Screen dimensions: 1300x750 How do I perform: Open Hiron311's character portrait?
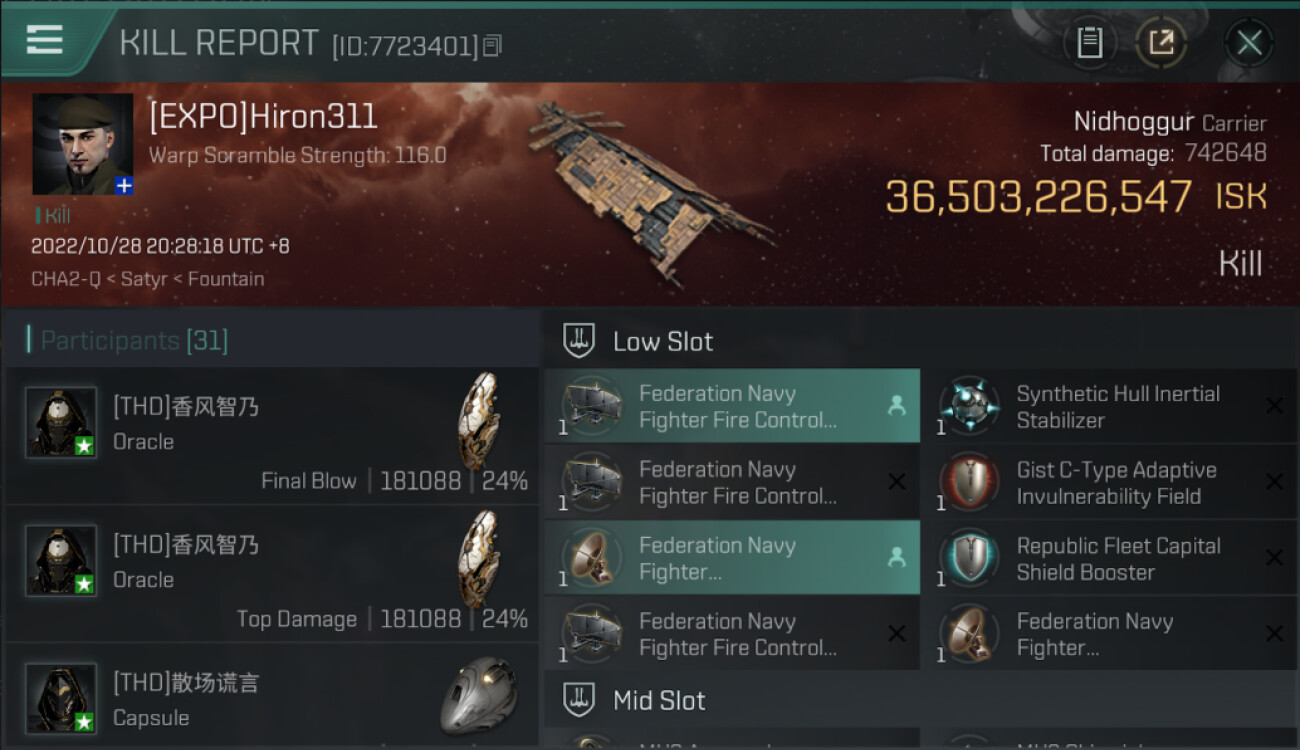point(83,144)
